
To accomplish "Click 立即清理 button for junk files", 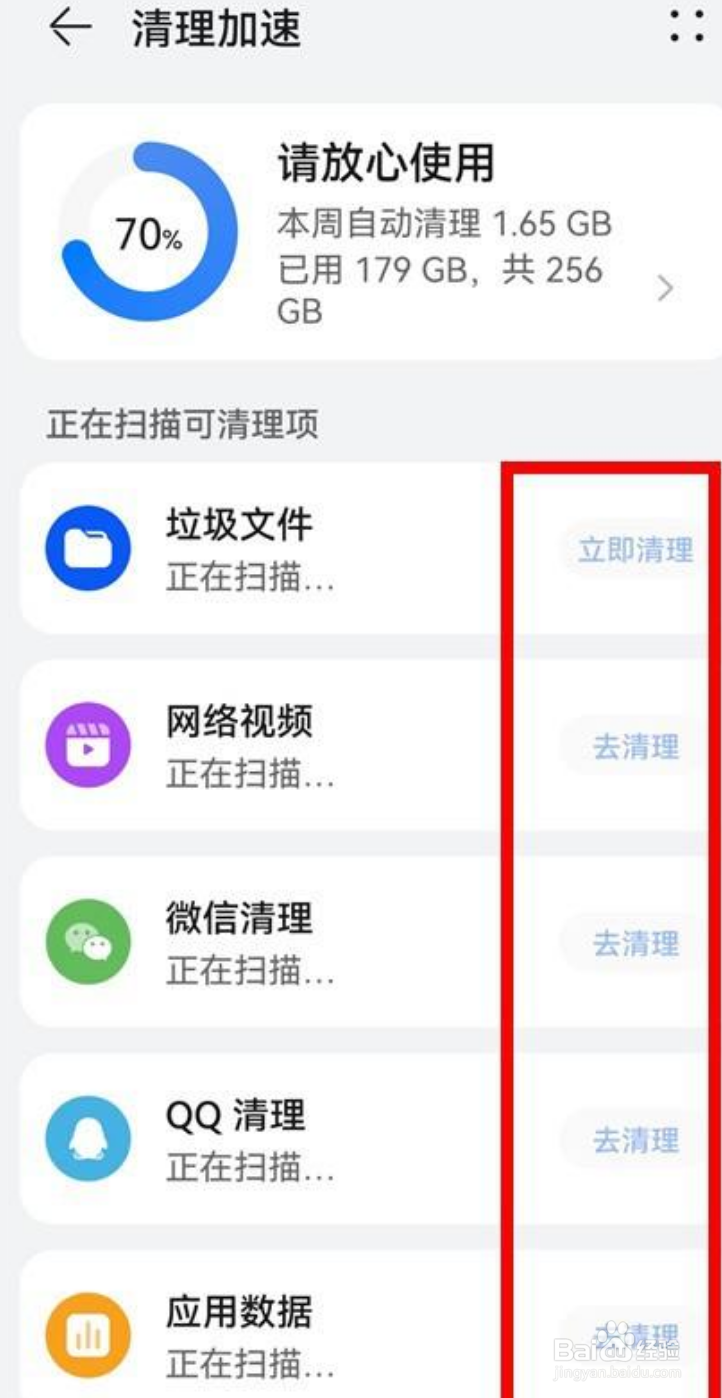I will (636, 549).
